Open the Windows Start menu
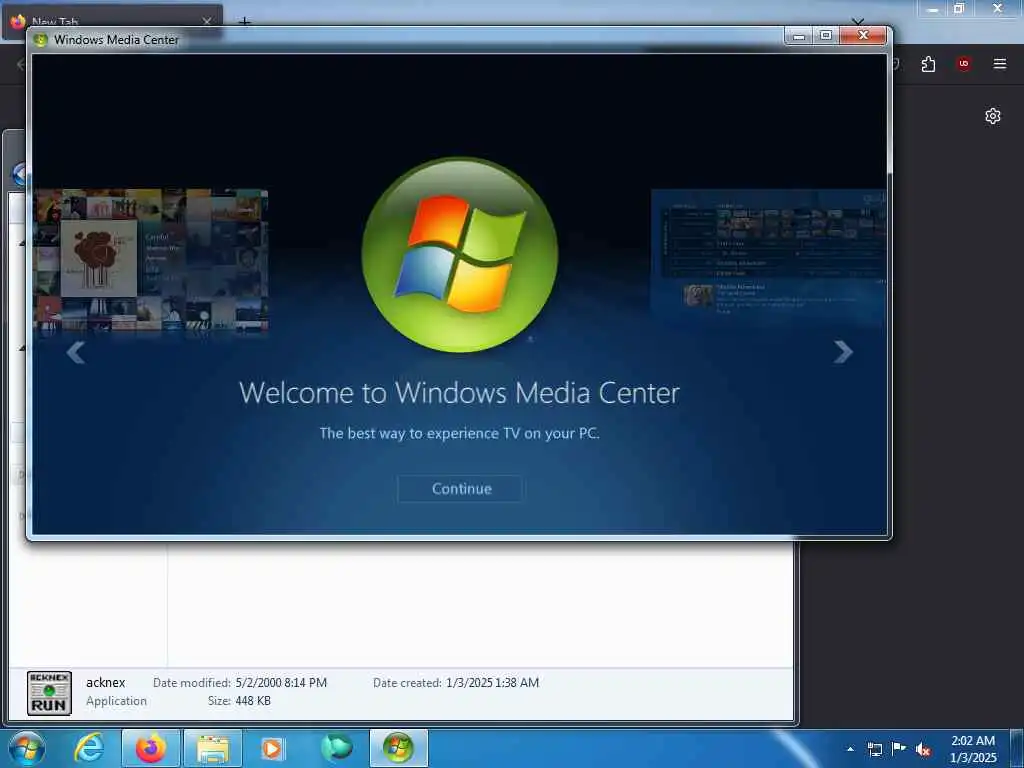 click(27, 748)
